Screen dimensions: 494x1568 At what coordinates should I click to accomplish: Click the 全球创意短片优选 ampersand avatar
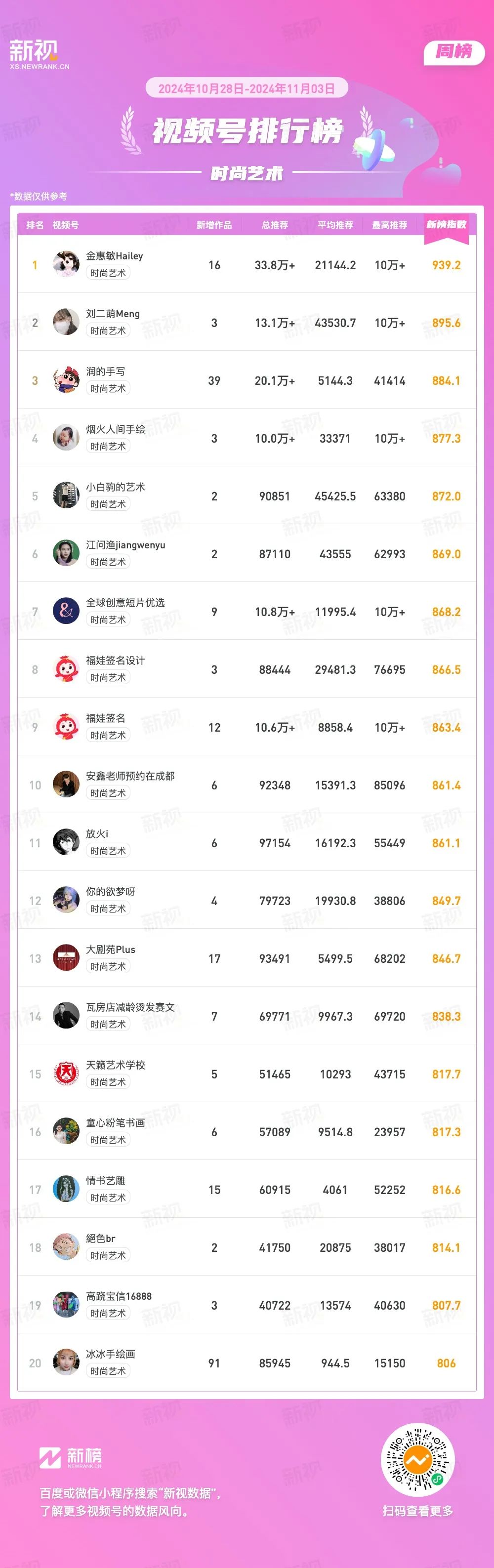[x=66, y=611]
